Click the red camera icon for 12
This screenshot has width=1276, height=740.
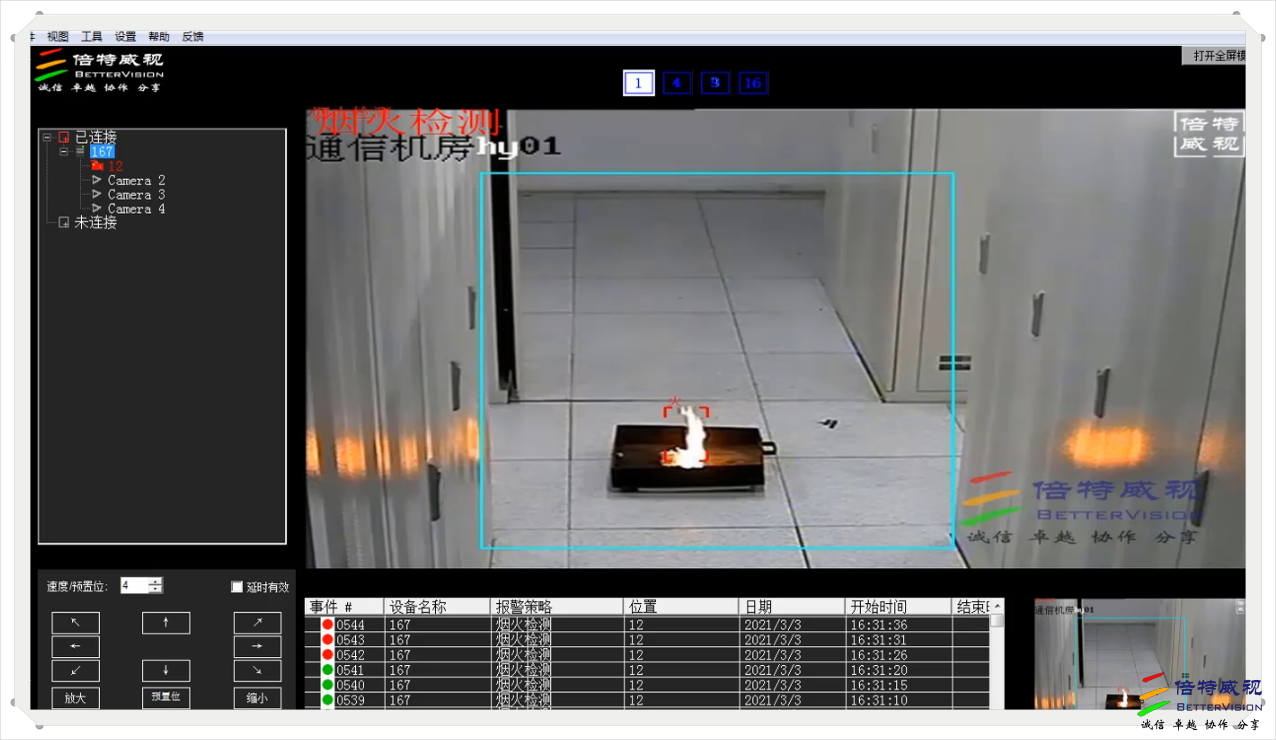click(x=97, y=166)
